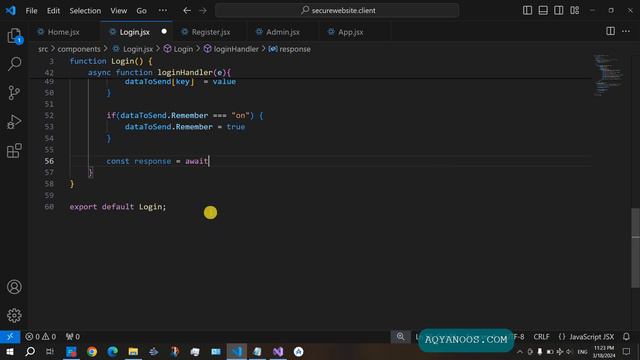Toggle bottom panel visibility
This screenshot has height=360, width=640.
click(x=543, y=10)
